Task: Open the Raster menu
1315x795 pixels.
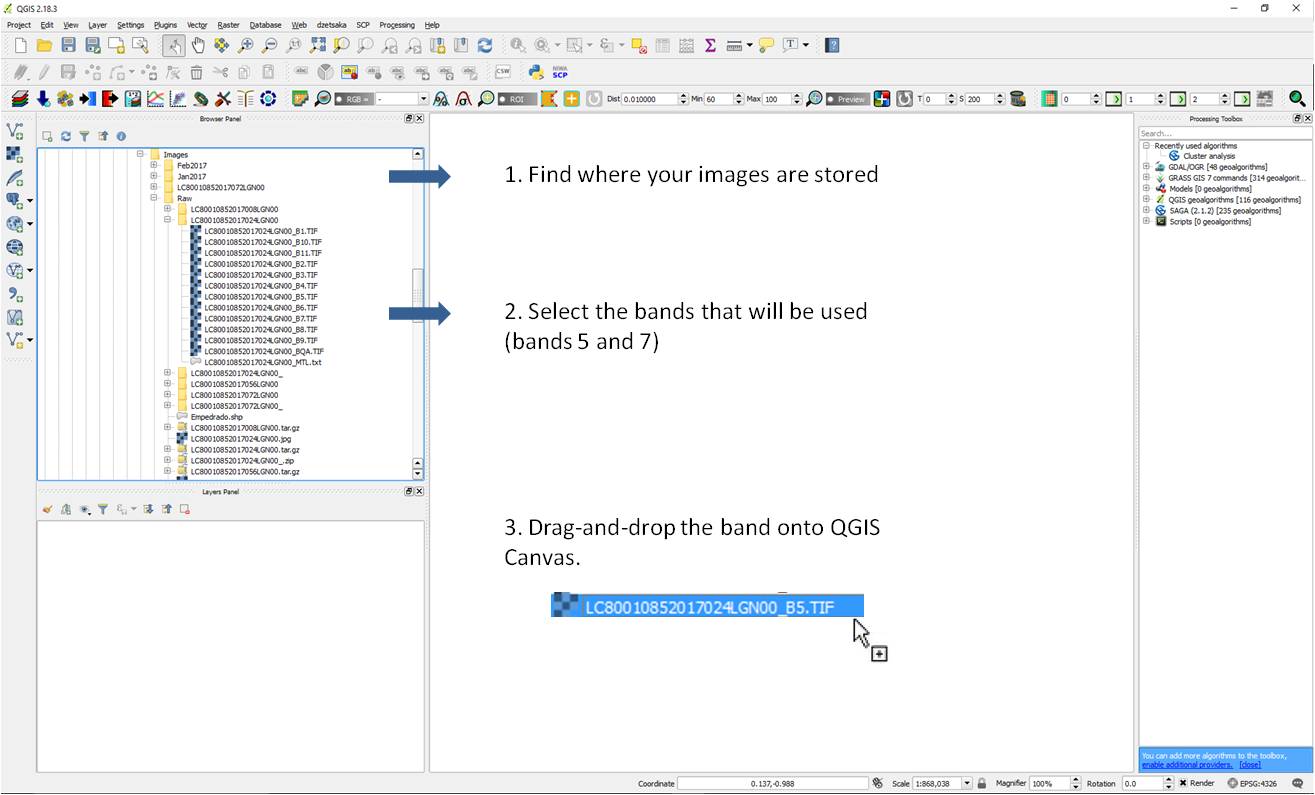Action: (228, 24)
